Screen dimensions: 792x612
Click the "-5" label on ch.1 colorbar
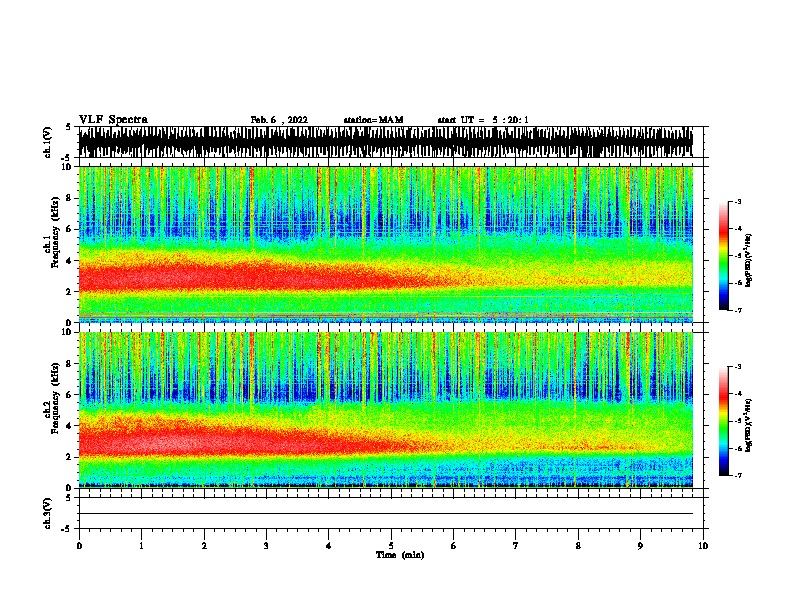pos(737,256)
